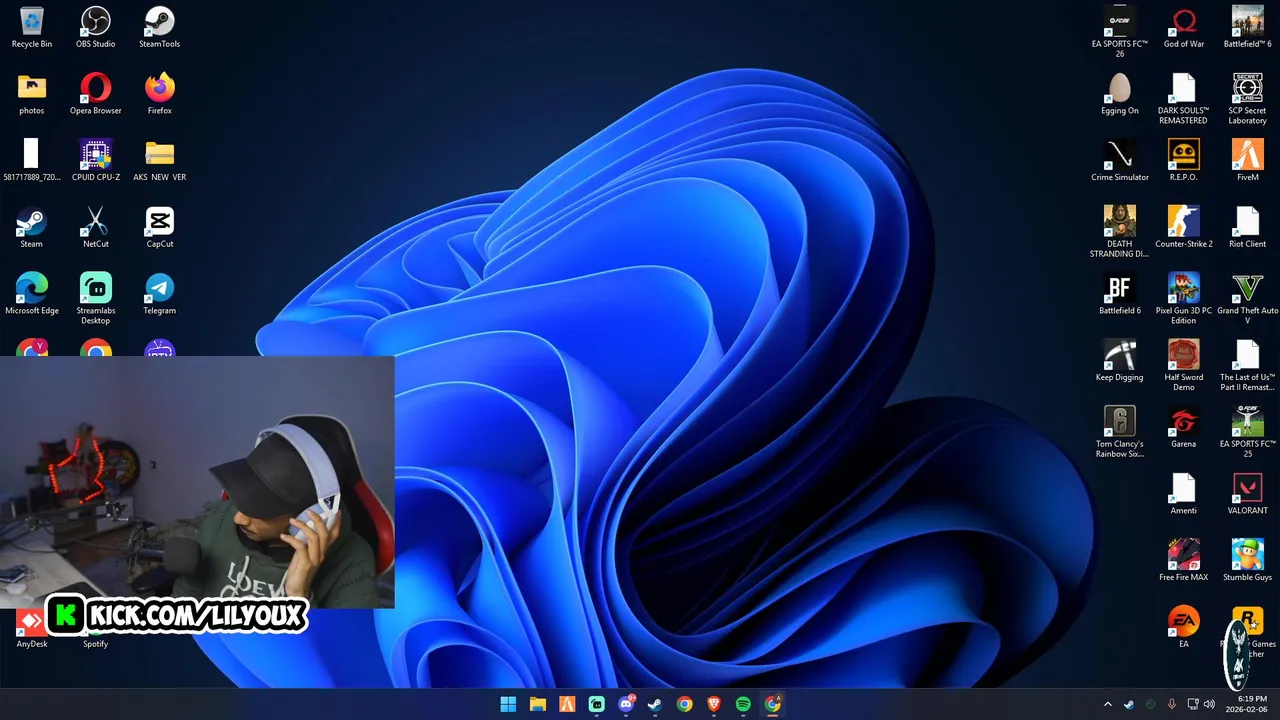Open Discord from the taskbar

626,704
